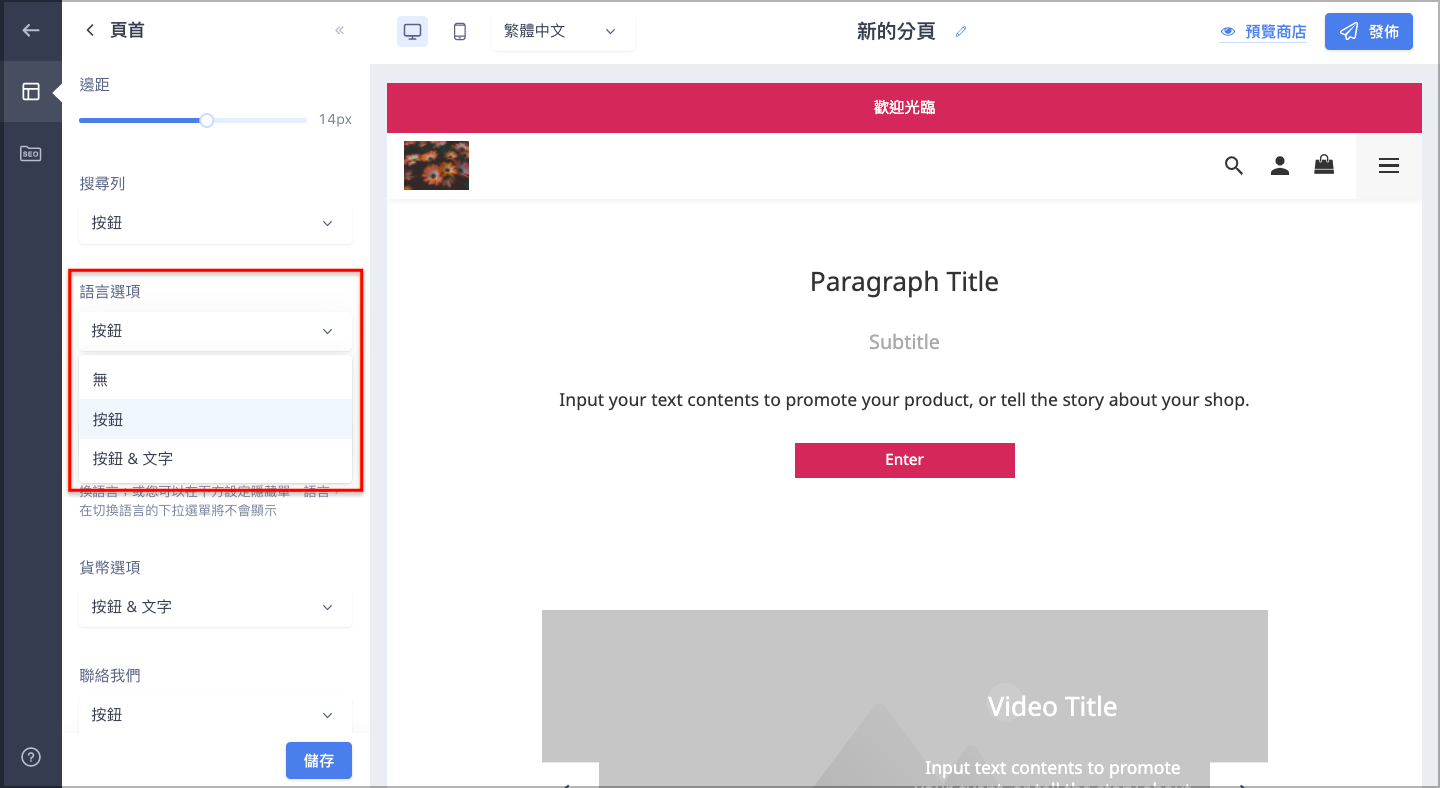This screenshot has width=1440, height=788.
Task: Open the hamburger menu in store header
Action: coord(1389,166)
